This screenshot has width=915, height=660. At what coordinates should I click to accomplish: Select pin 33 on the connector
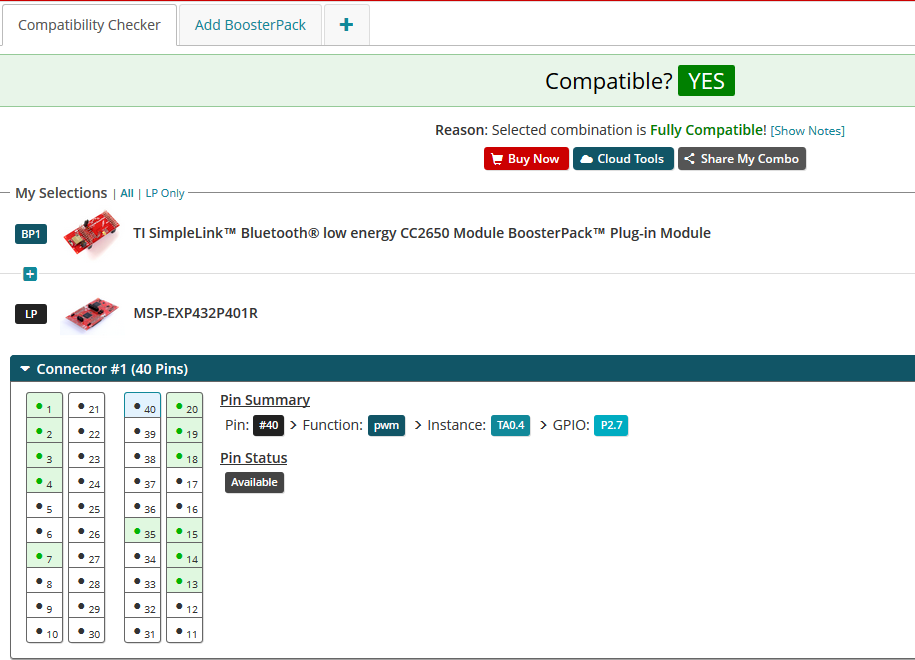point(142,581)
